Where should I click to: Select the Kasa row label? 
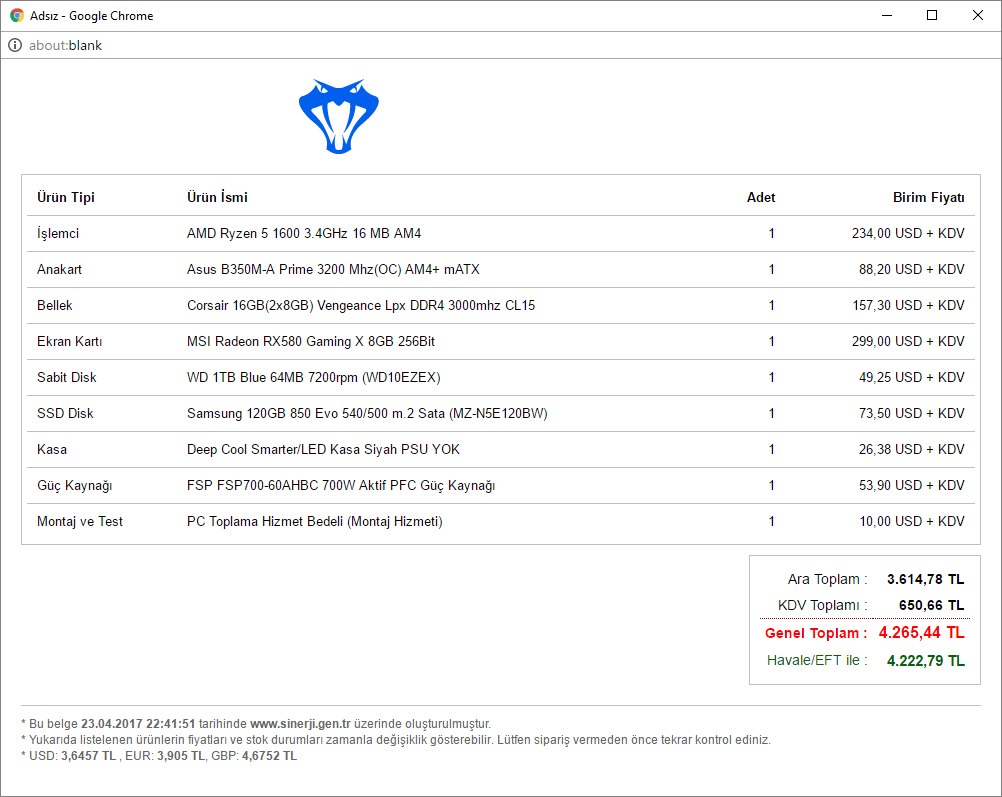52,449
